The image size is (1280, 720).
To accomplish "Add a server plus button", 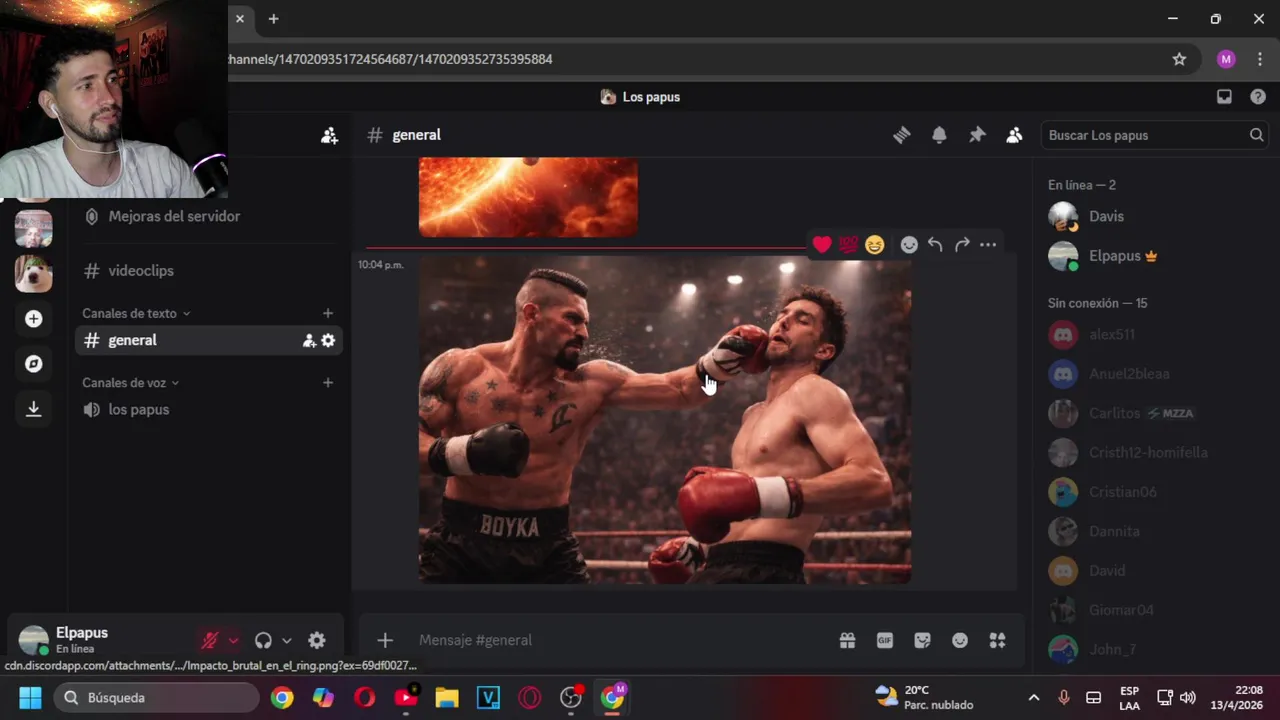I will pos(33,319).
